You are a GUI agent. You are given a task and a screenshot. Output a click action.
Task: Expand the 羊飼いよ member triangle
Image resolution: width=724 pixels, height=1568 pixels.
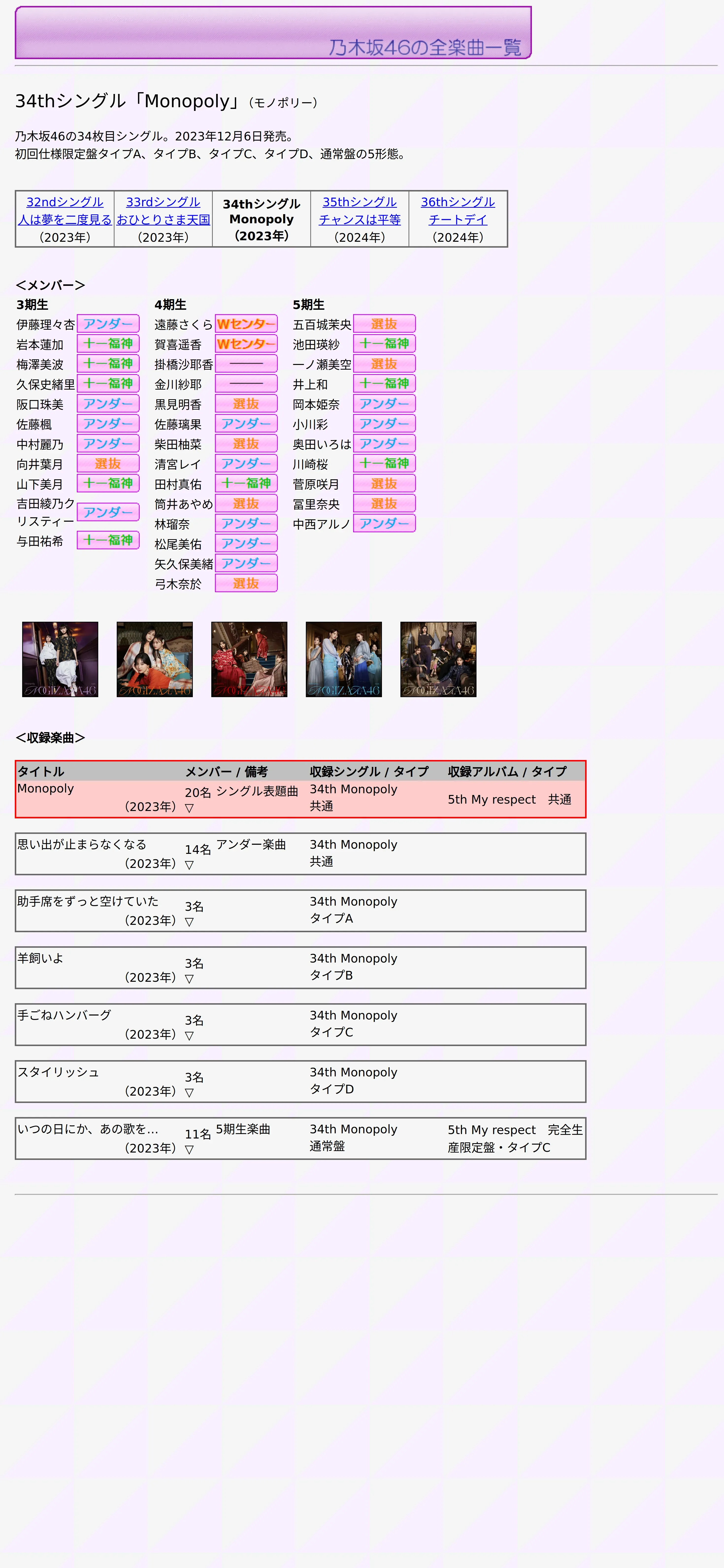pyautogui.click(x=189, y=979)
